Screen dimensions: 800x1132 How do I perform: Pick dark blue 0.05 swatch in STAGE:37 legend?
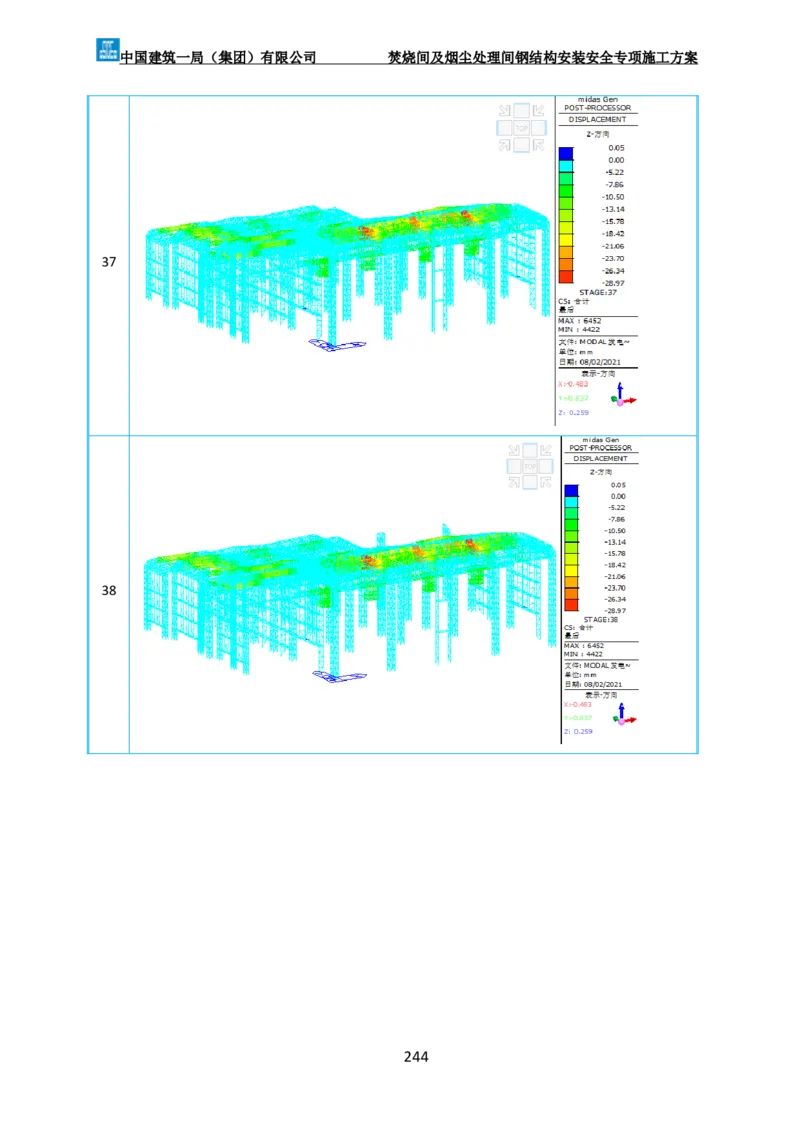point(566,153)
